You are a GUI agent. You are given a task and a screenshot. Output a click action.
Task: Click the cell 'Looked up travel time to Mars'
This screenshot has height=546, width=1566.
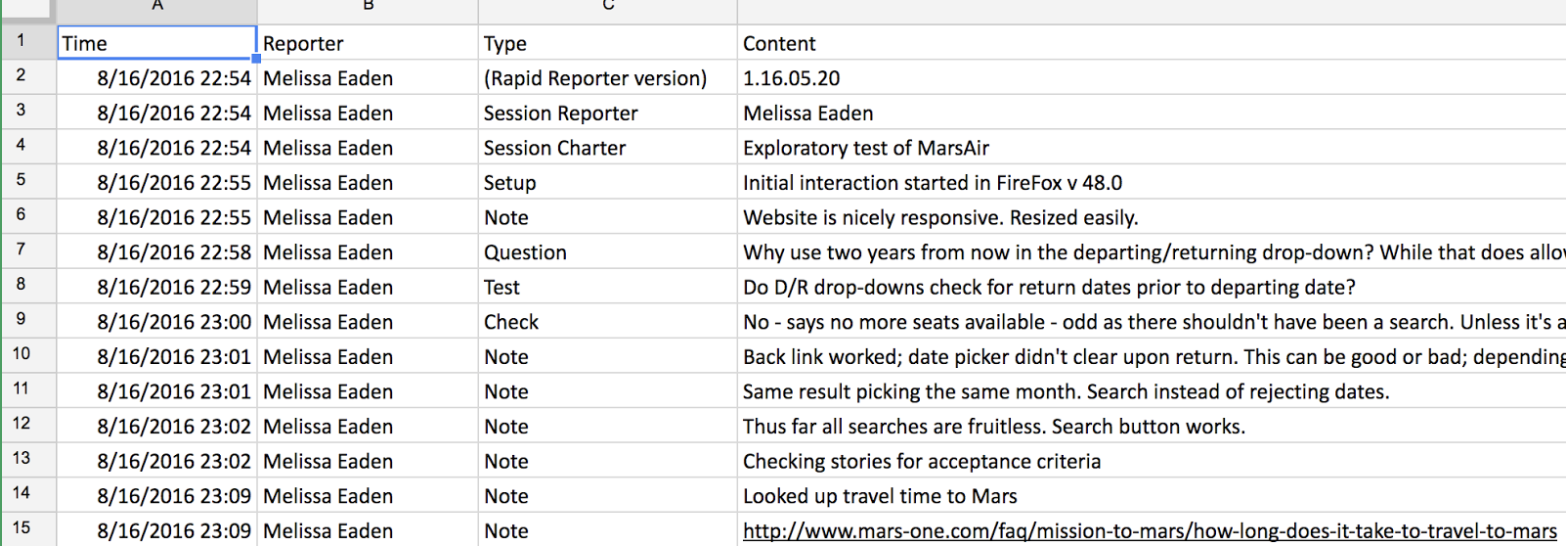point(1152,495)
